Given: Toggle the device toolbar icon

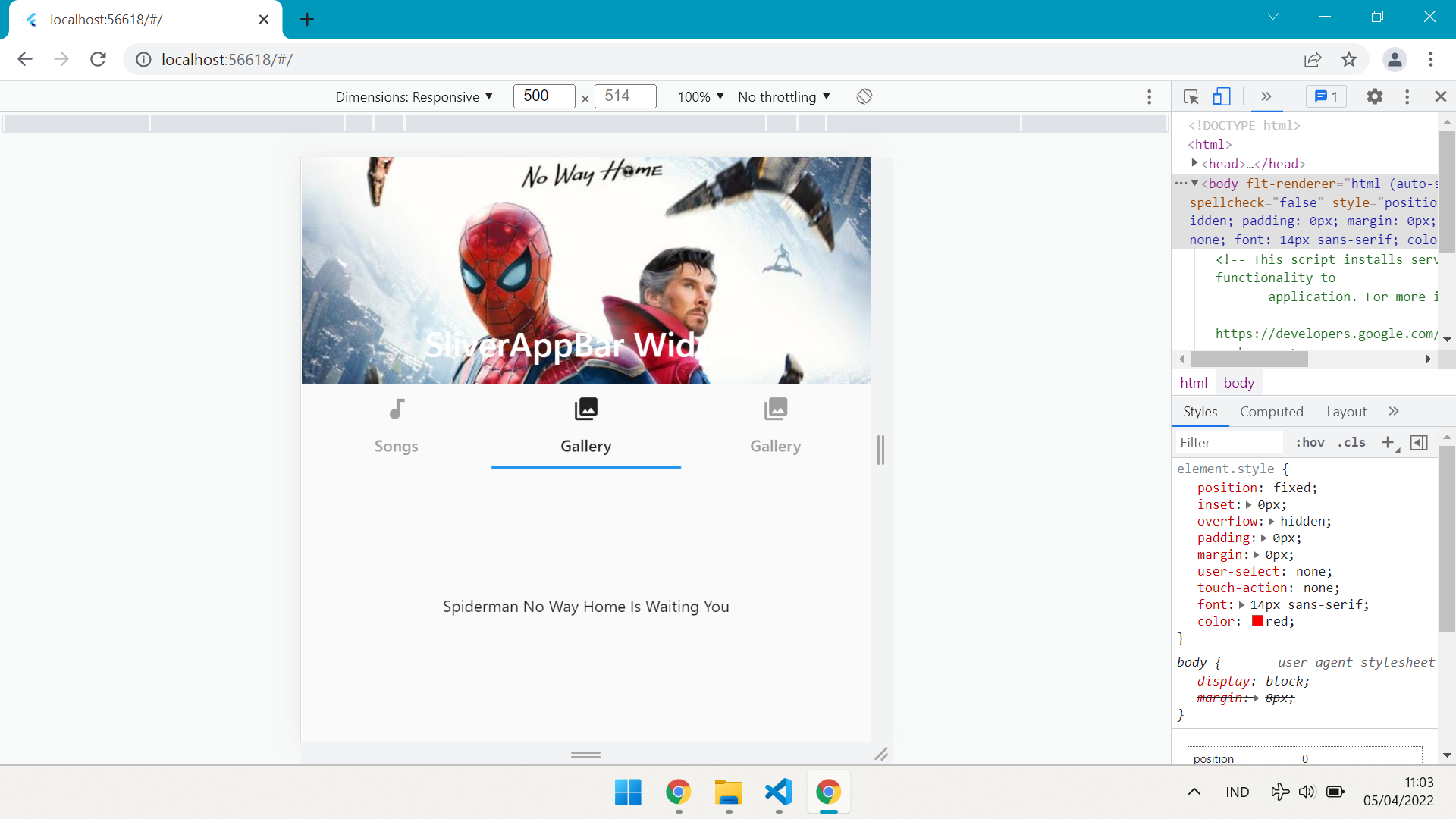Looking at the screenshot, I should click(1221, 96).
